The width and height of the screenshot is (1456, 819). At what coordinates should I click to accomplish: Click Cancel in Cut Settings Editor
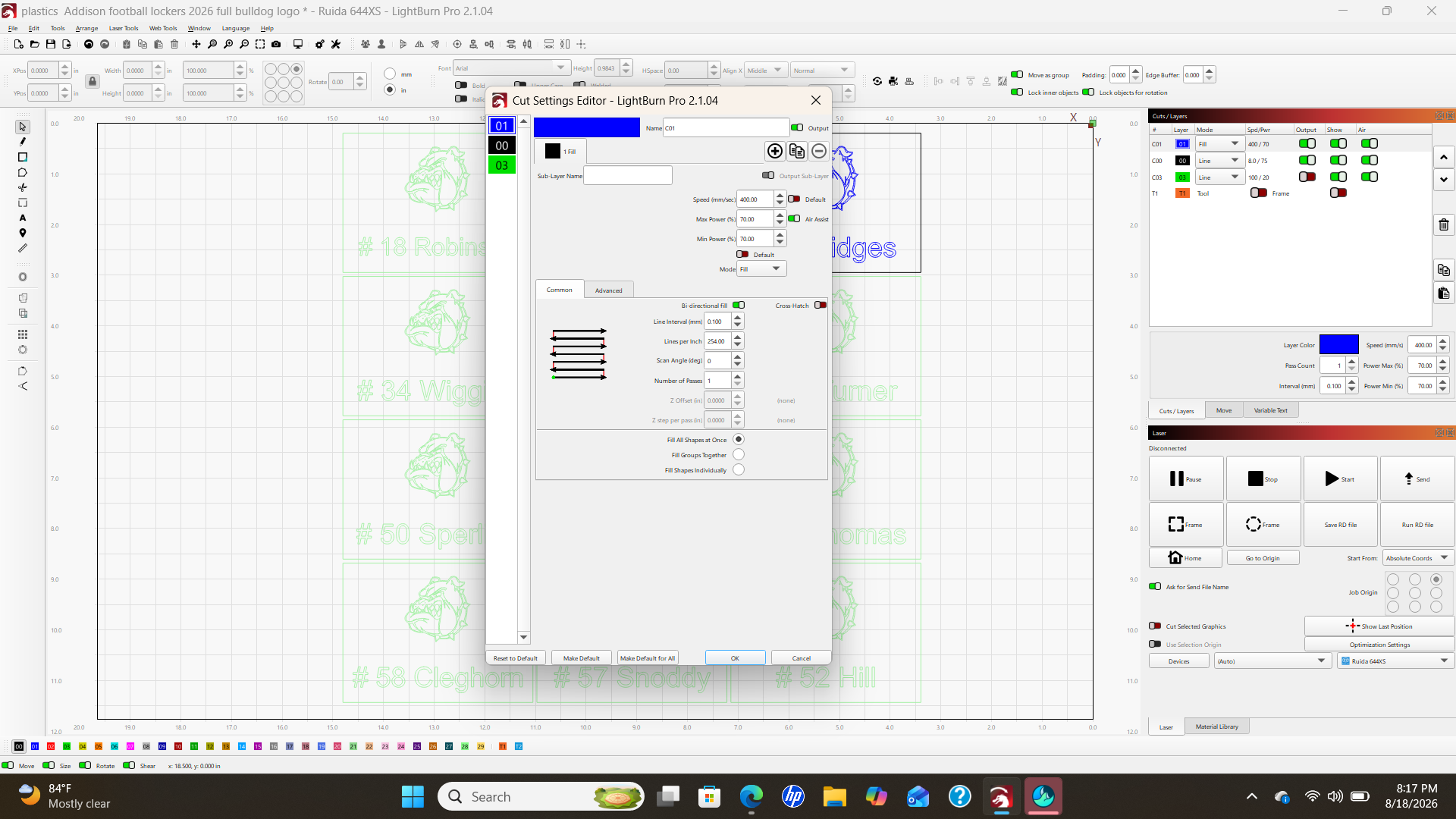tap(801, 657)
